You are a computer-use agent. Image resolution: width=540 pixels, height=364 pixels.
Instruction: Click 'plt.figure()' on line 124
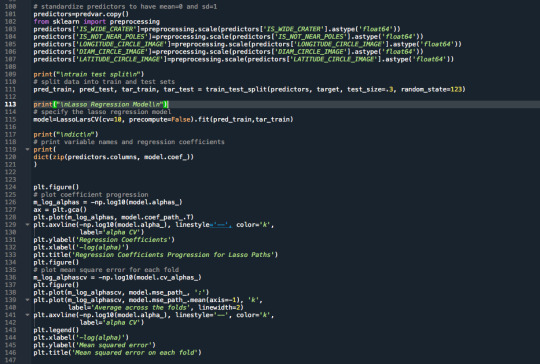pyautogui.click(x=56, y=187)
